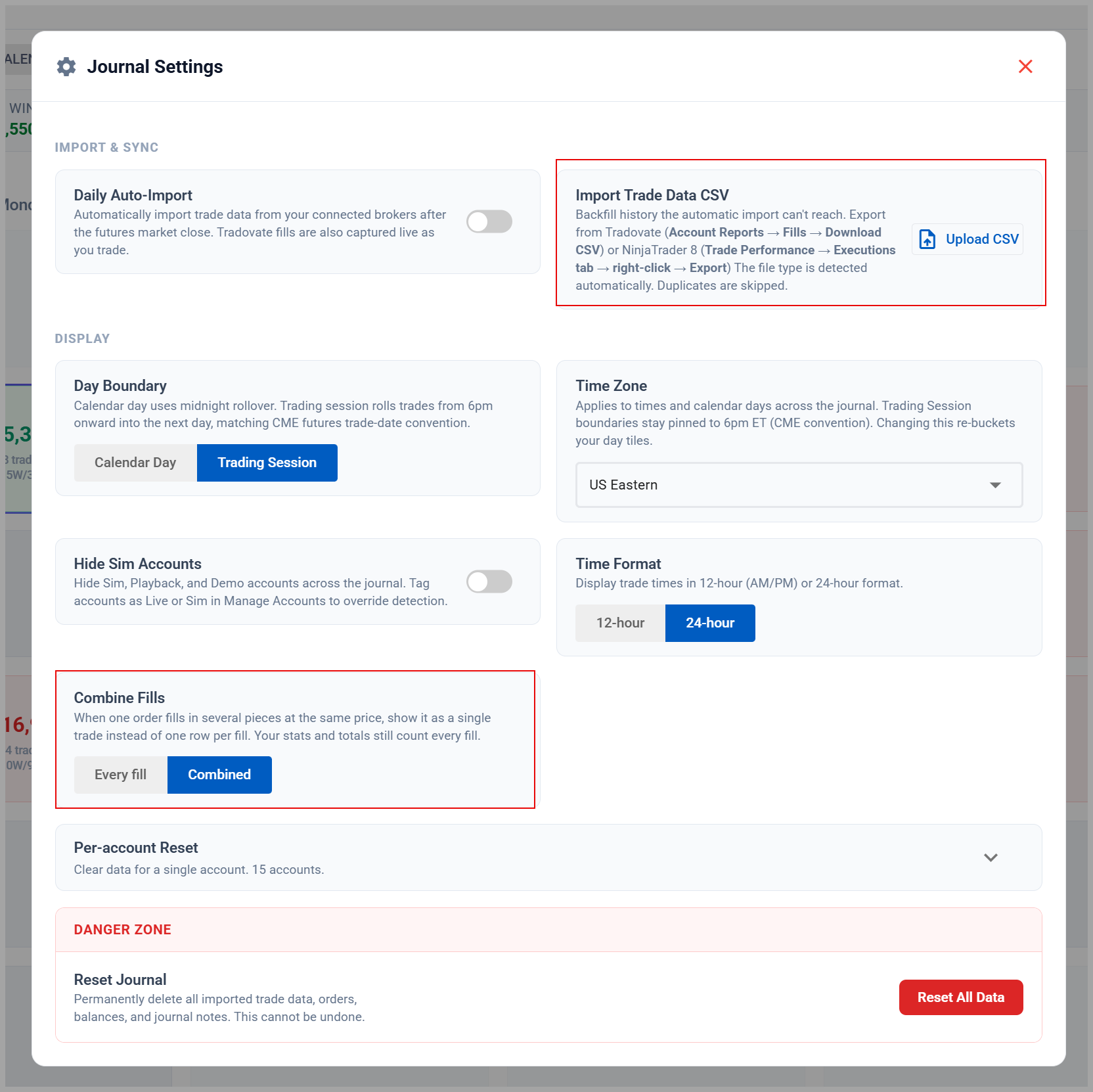Choose the Every fill display option
Image resolution: width=1093 pixels, height=1092 pixels.
pos(121,775)
